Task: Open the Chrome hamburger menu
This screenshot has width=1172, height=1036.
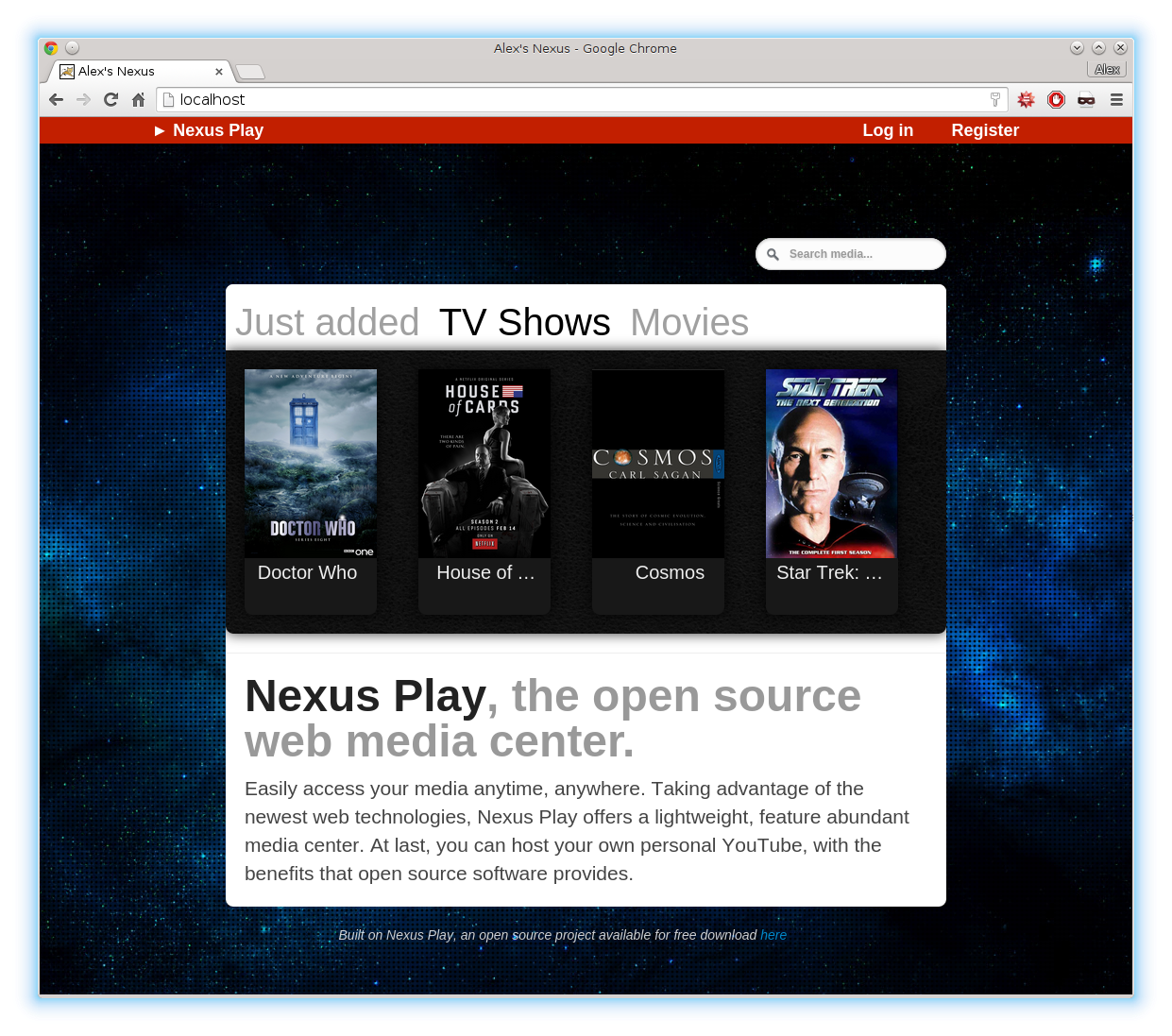Action: point(1116,99)
